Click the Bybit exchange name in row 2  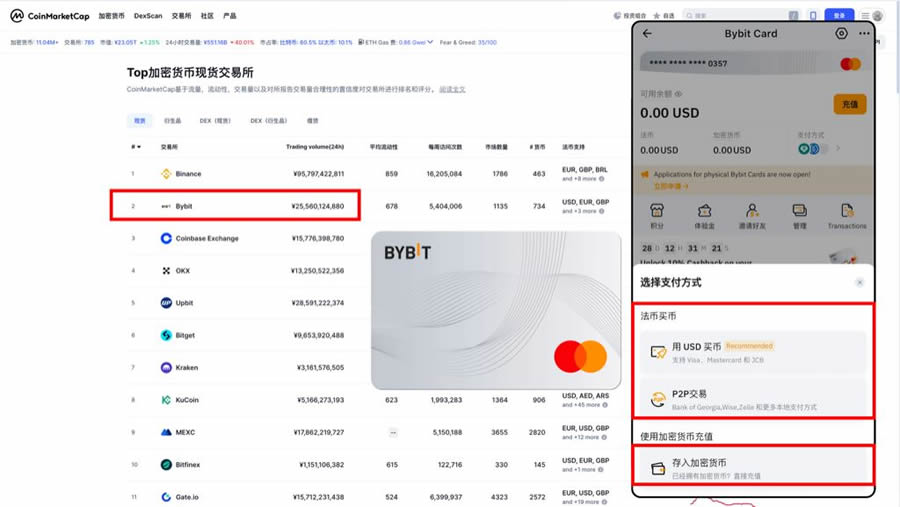point(184,206)
